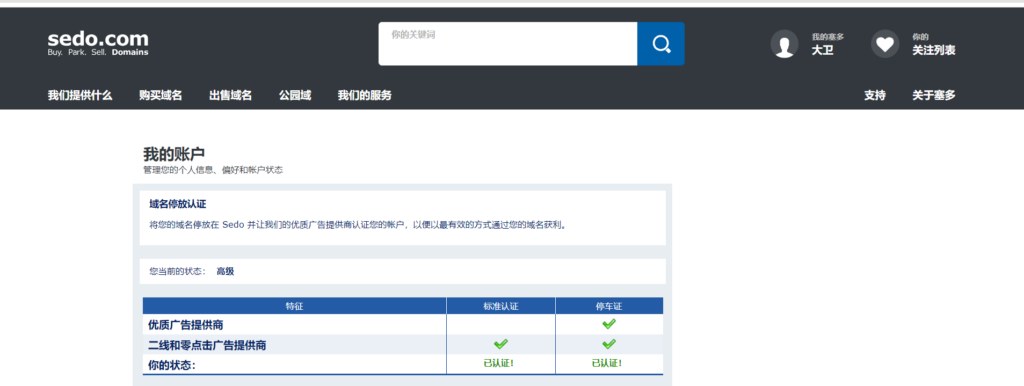Image resolution: width=1024 pixels, height=386 pixels.
Task: Click the 停车证 checkmark for 优质广告提供商
Action: tap(609, 323)
